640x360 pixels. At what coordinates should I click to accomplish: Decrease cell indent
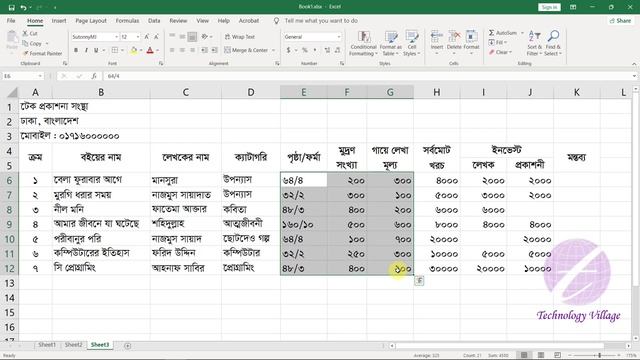[x=204, y=50]
